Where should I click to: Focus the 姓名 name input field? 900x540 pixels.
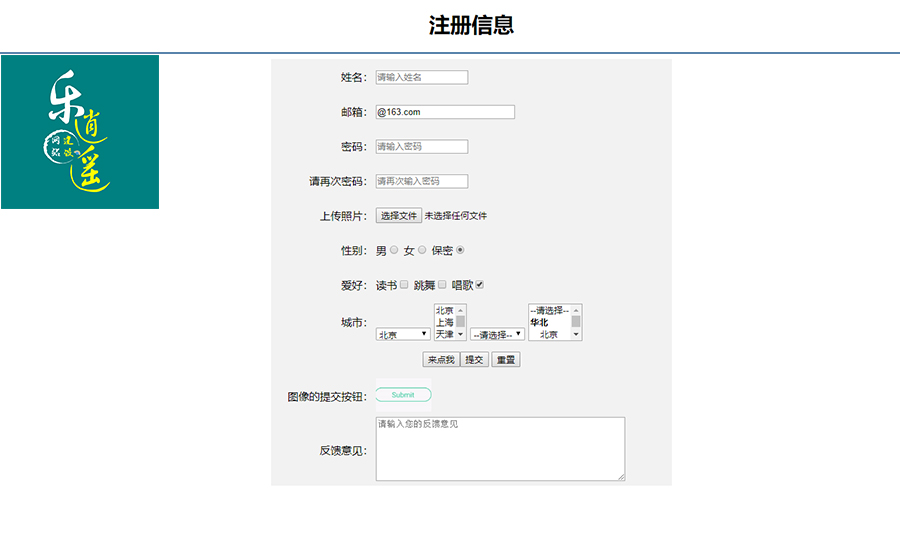point(422,77)
